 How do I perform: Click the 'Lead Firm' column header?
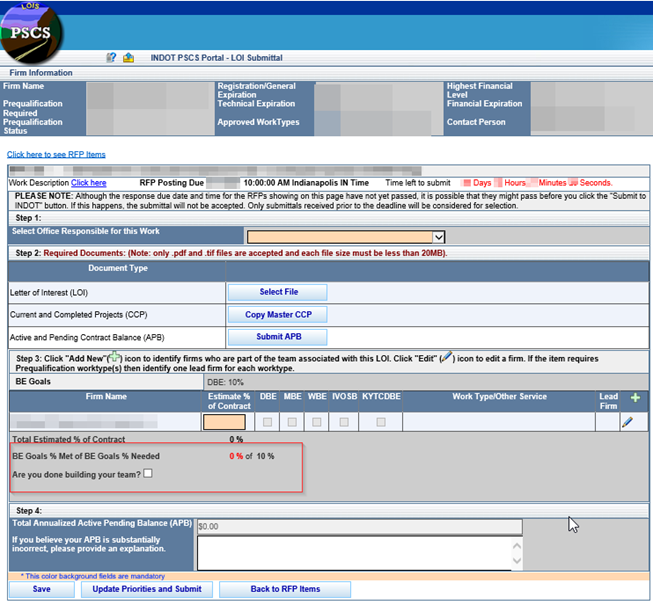coord(608,401)
